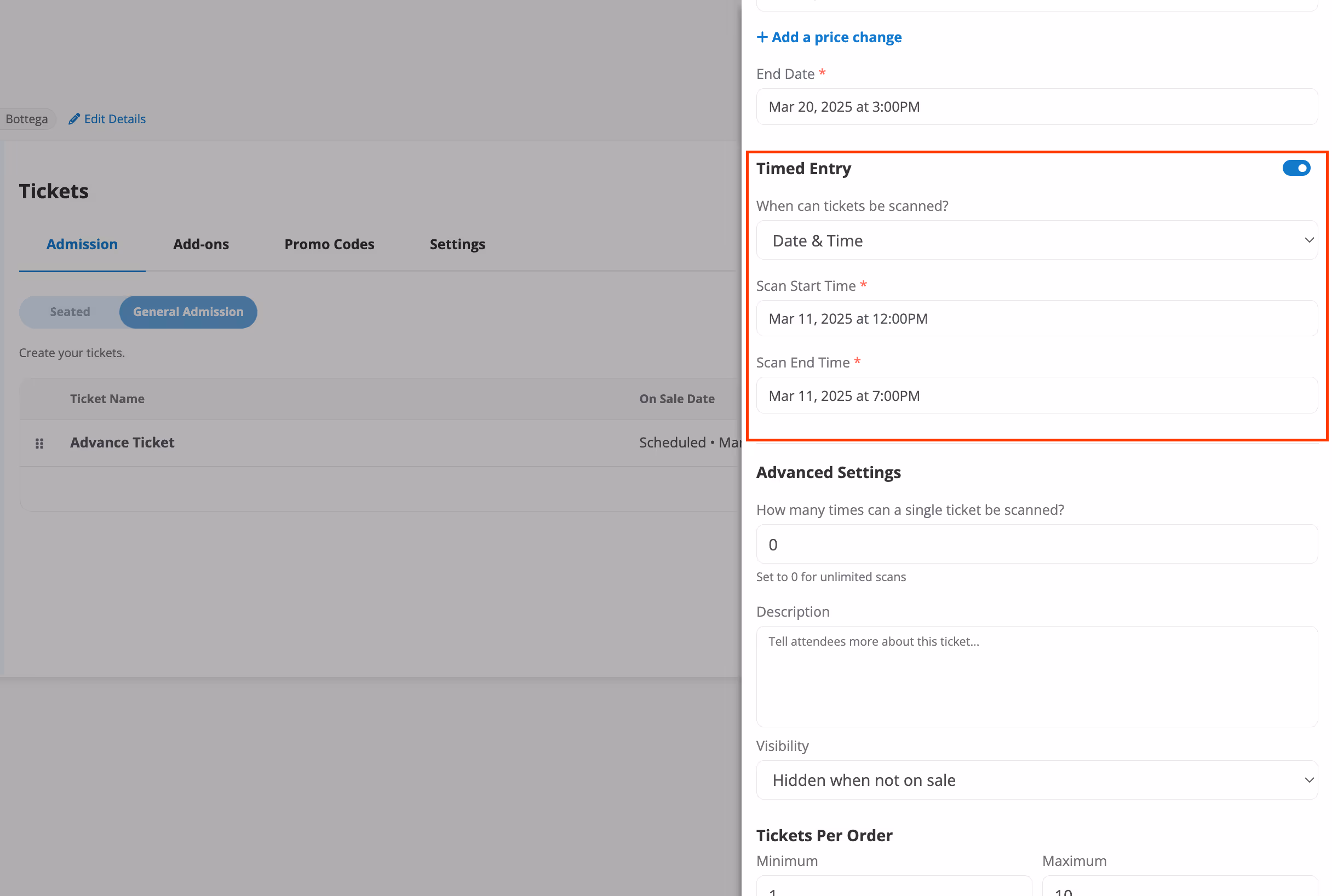
Task: Click the ticket scan count field
Action: (1036, 544)
